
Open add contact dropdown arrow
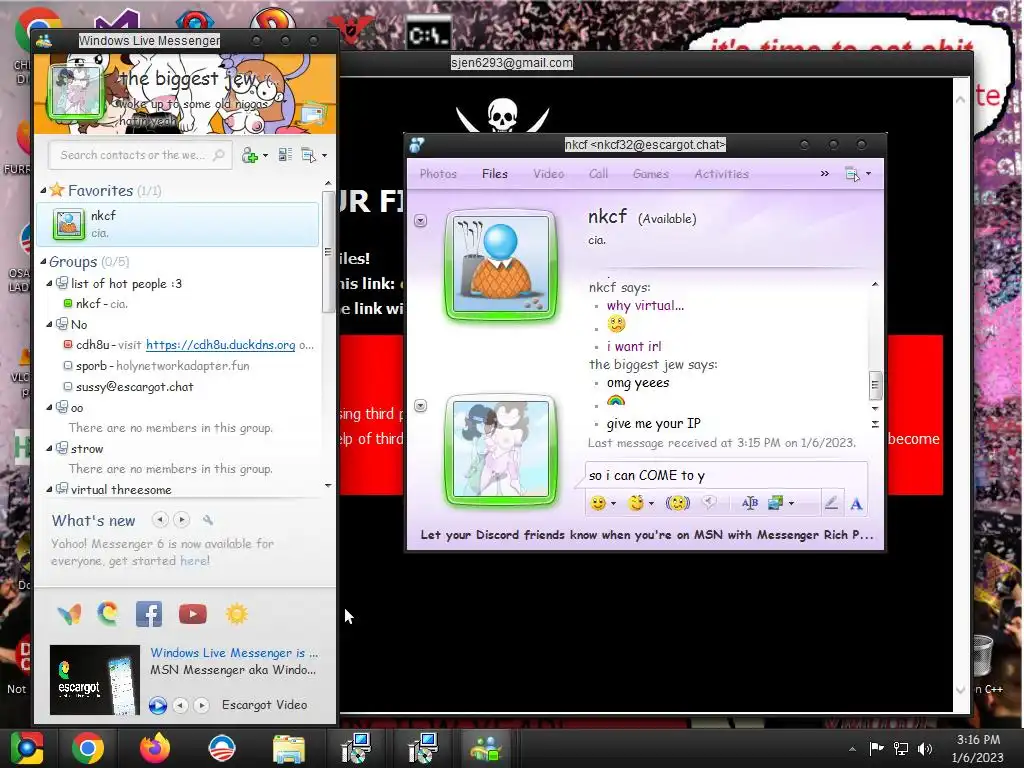(265, 155)
